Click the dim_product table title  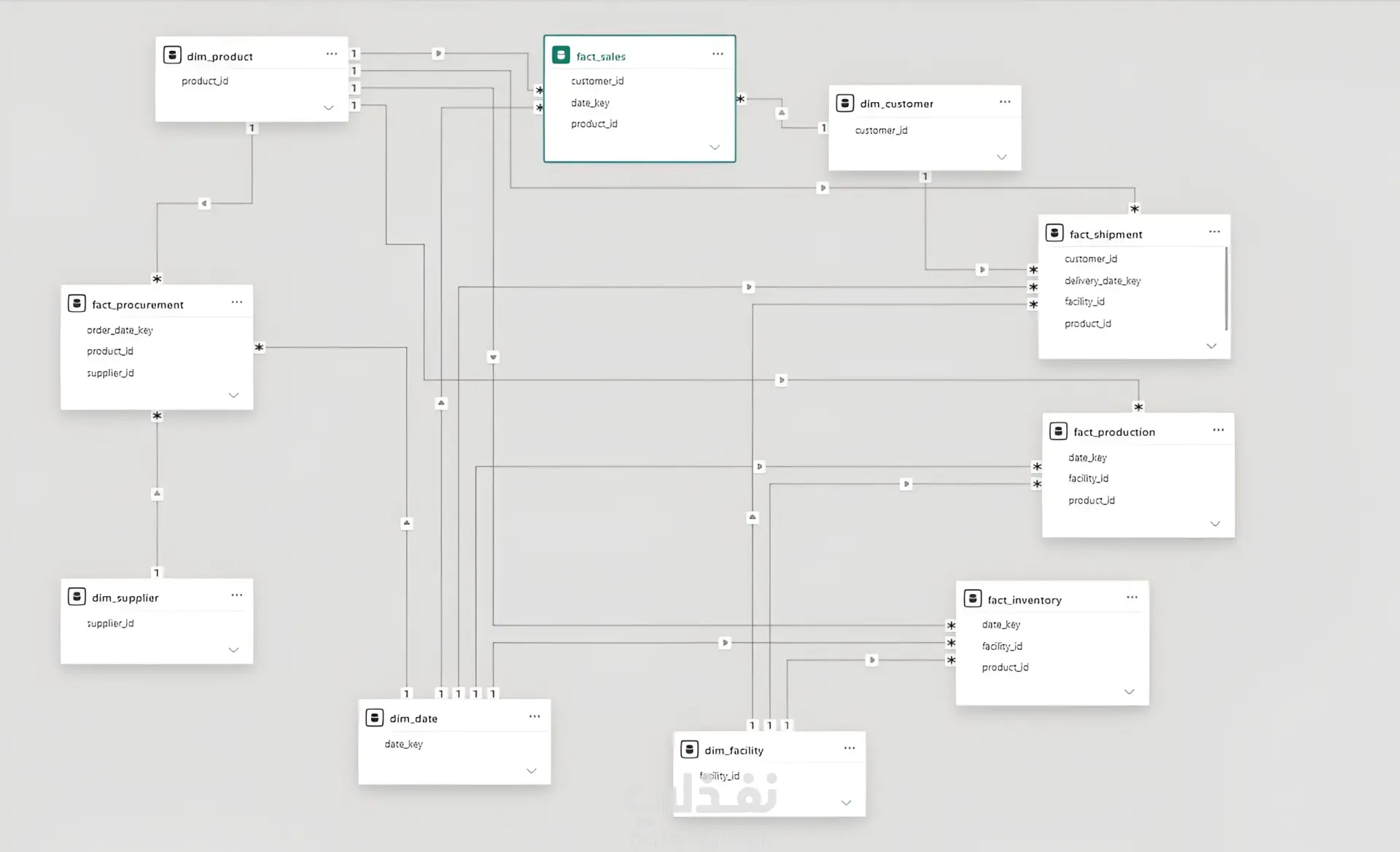pyautogui.click(x=219, y=56)
